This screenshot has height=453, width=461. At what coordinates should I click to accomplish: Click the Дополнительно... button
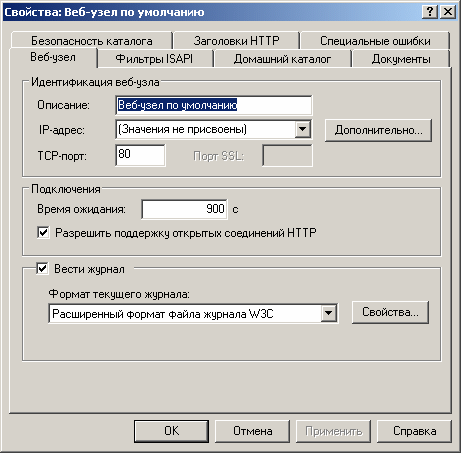tap(378, 130)
